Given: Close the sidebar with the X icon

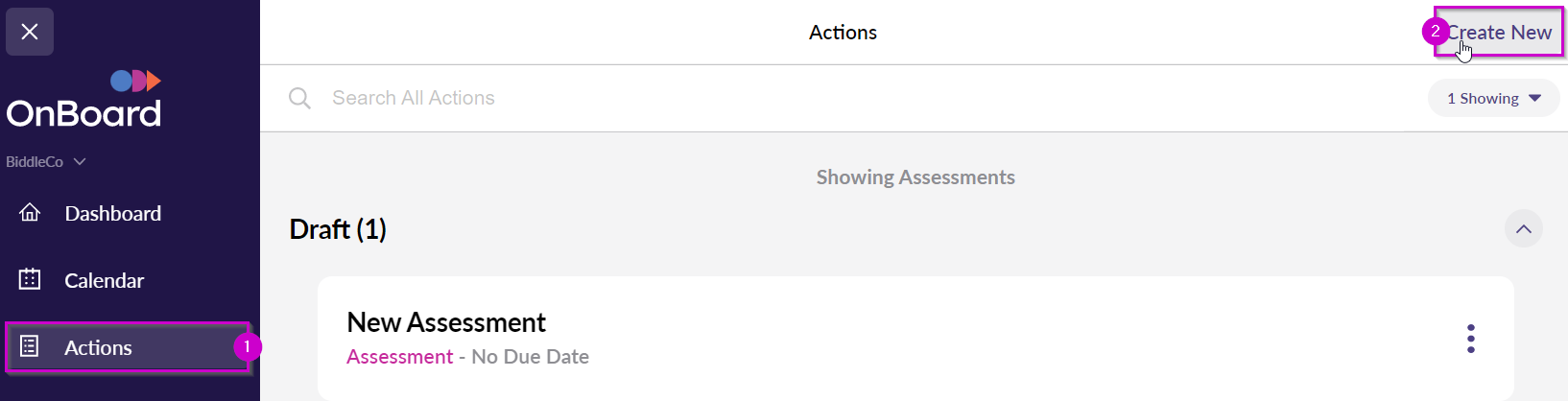Looking at the screenshot, I should pyautogui.click(x=30, y=32).
